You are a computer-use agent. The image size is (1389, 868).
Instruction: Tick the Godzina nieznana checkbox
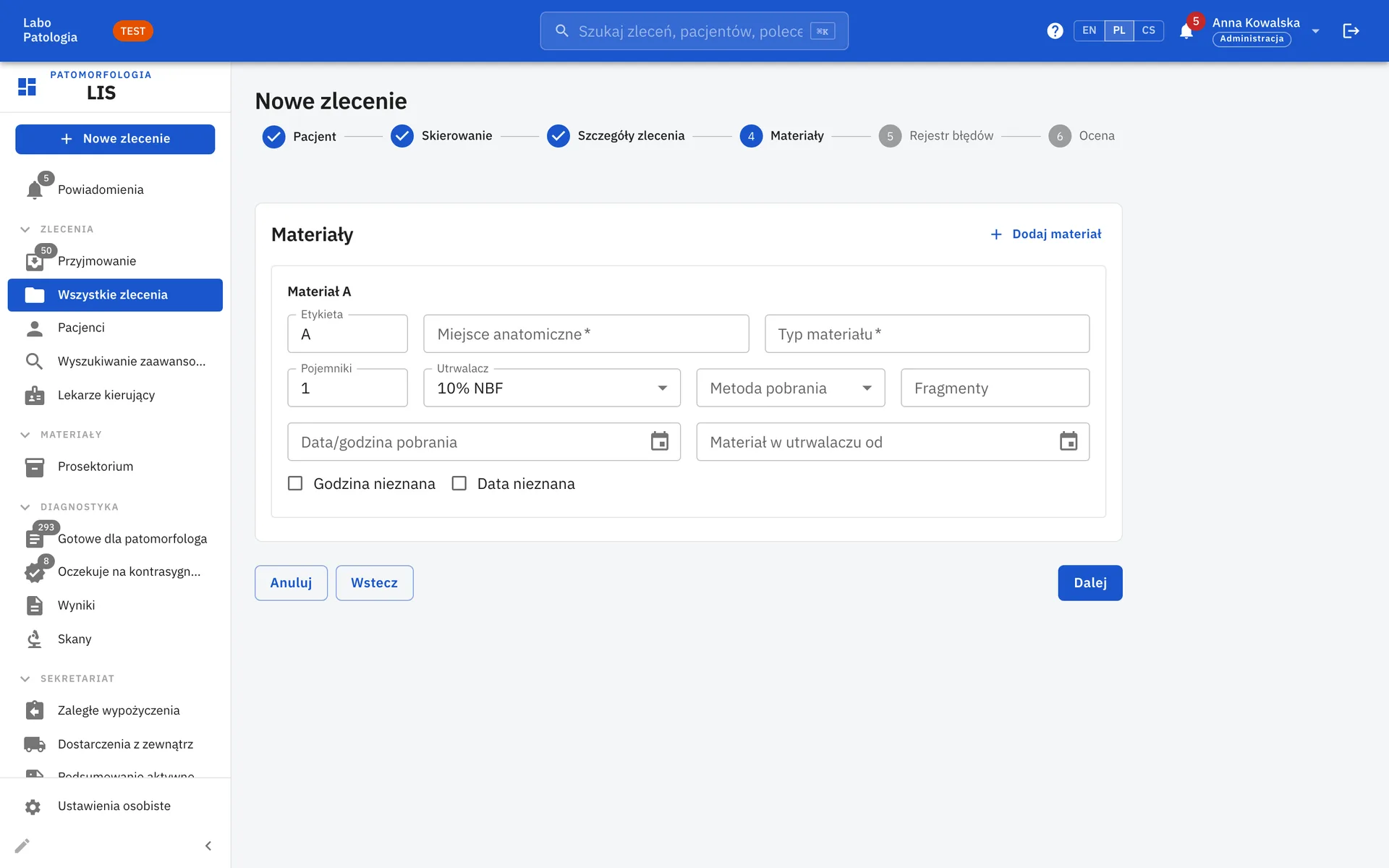coord(295,483)
